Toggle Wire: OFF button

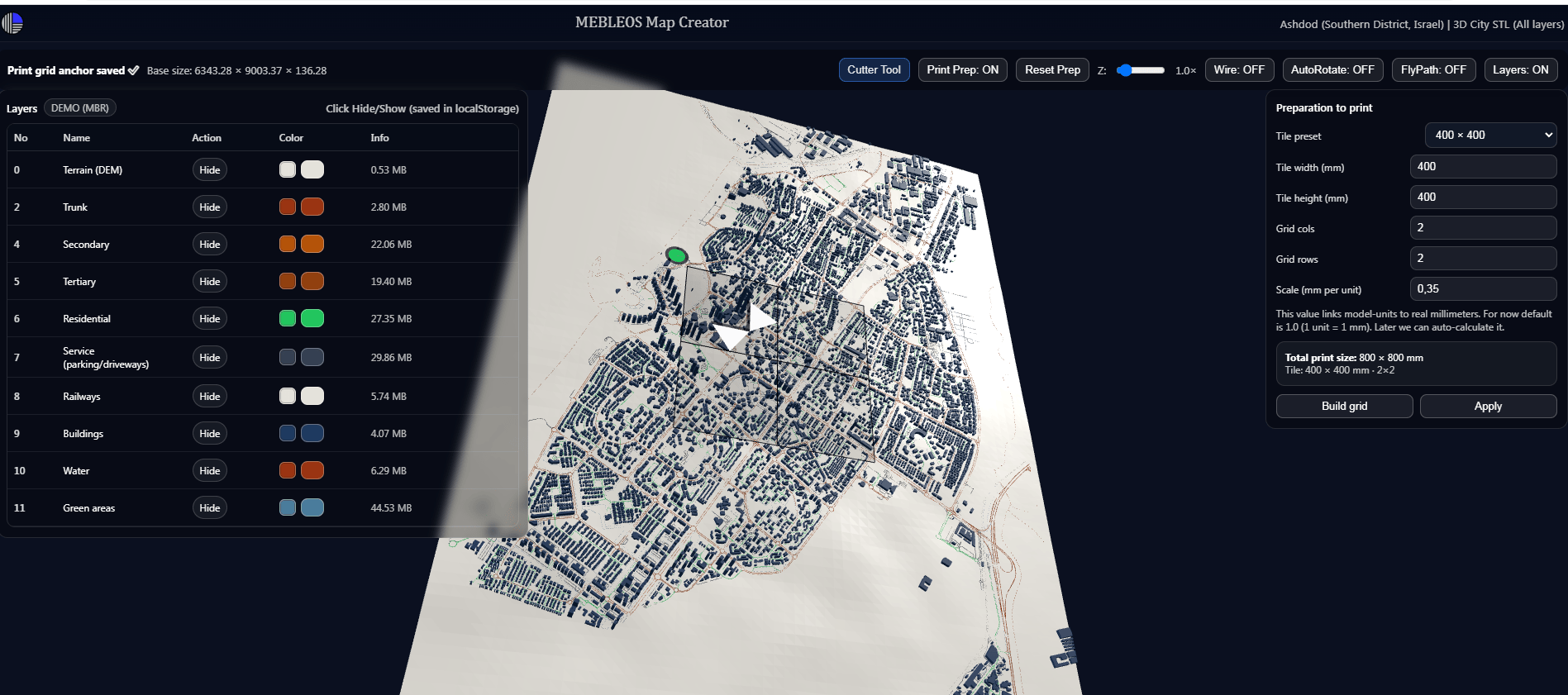point(1239,69)
